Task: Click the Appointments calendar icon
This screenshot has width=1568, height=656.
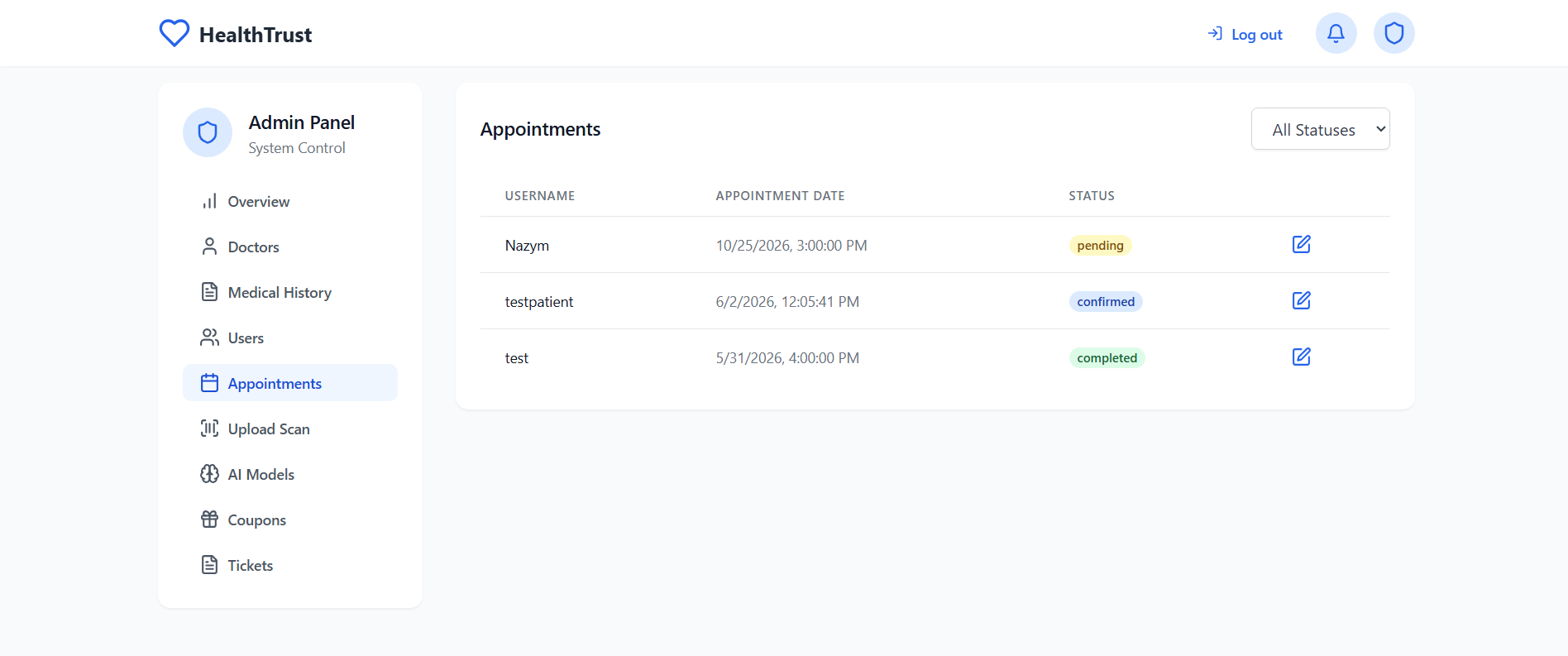Action: click(210, 383)
